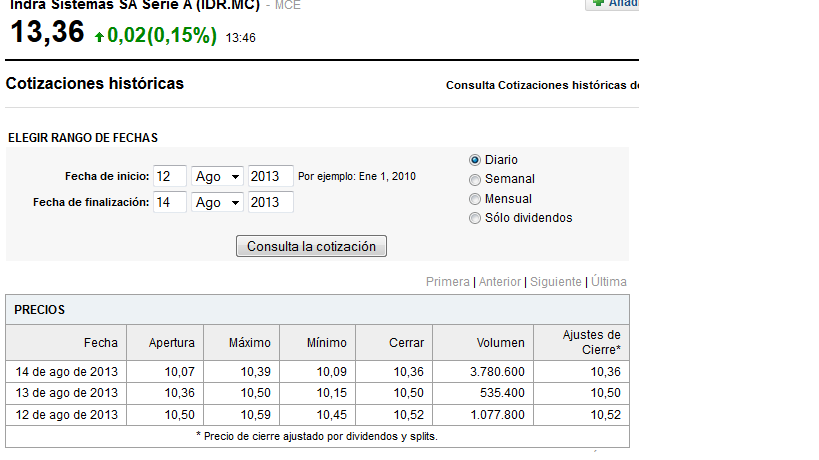Viewport: 819px width, 460px height.
Task: Select the Semanal radio button
Action: (x=474, y=180)
